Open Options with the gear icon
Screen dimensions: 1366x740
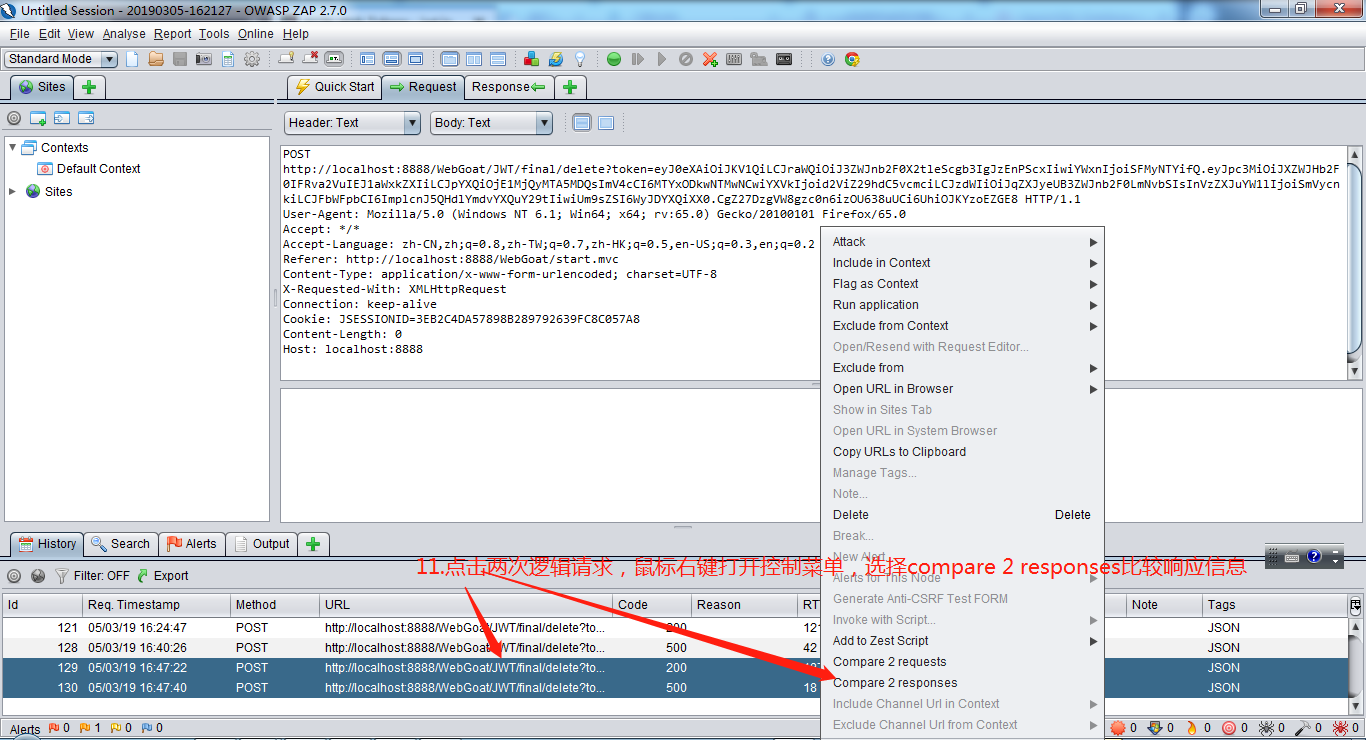pos(252,59)
